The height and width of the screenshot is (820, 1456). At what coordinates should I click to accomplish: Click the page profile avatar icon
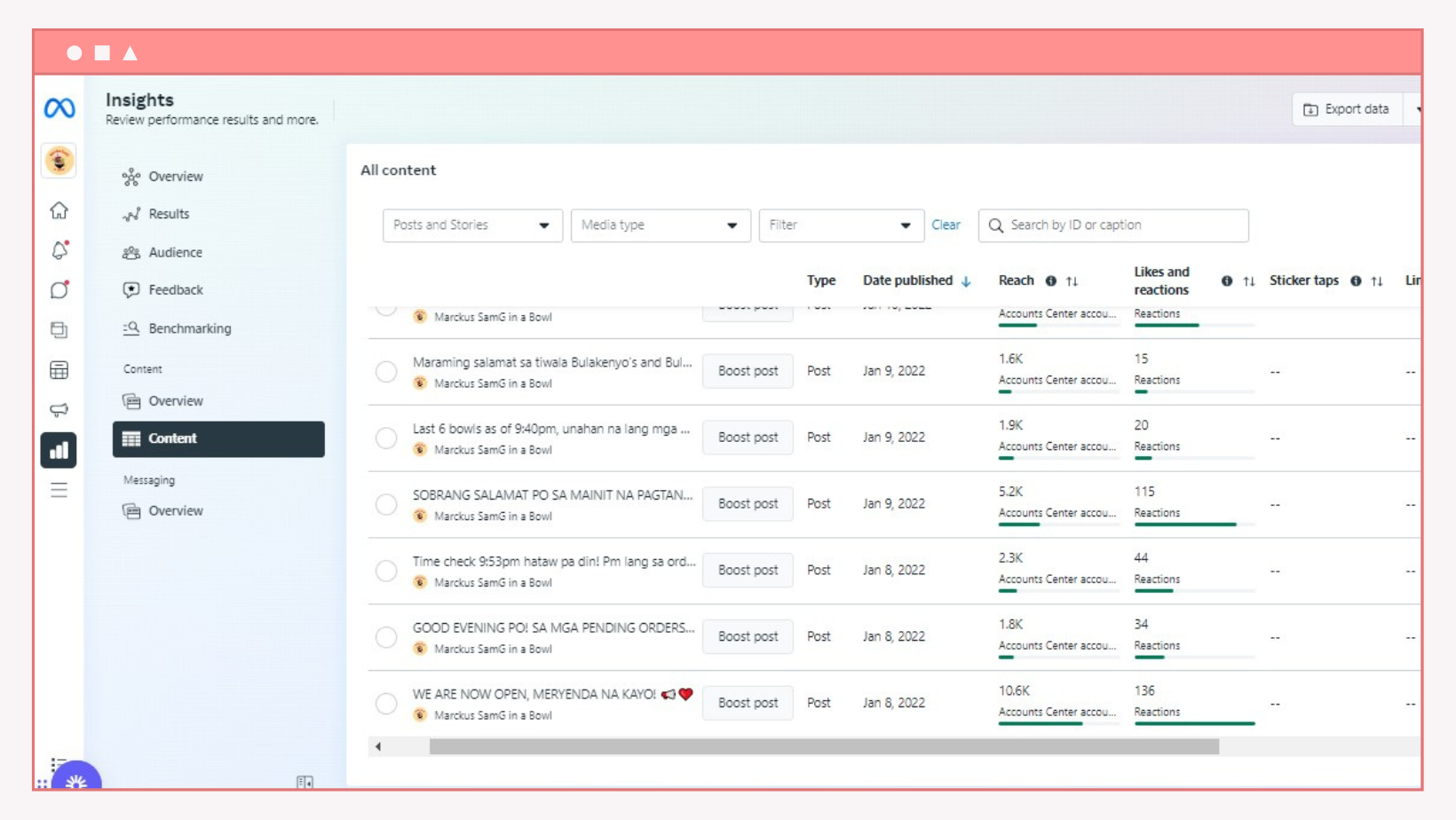pos(59,161)
